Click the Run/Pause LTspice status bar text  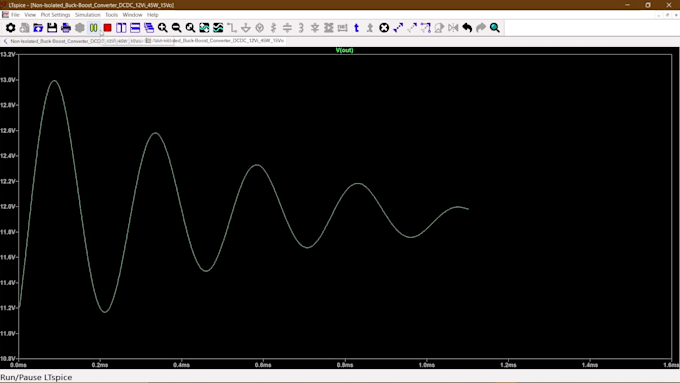click(36, 377)
